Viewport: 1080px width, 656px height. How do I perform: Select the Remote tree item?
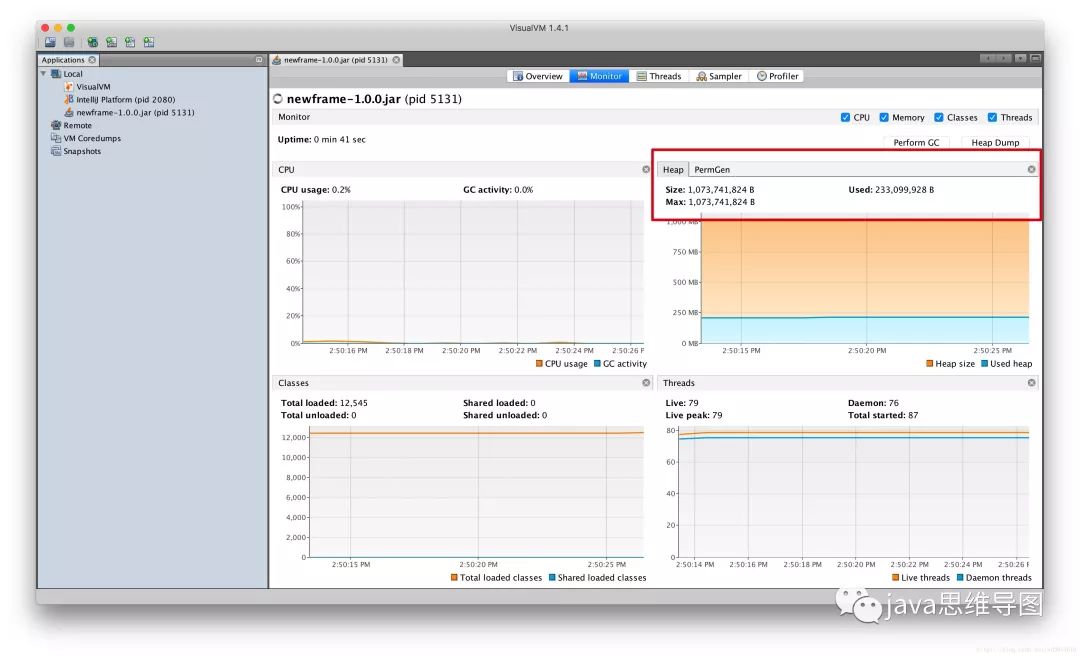77,125
